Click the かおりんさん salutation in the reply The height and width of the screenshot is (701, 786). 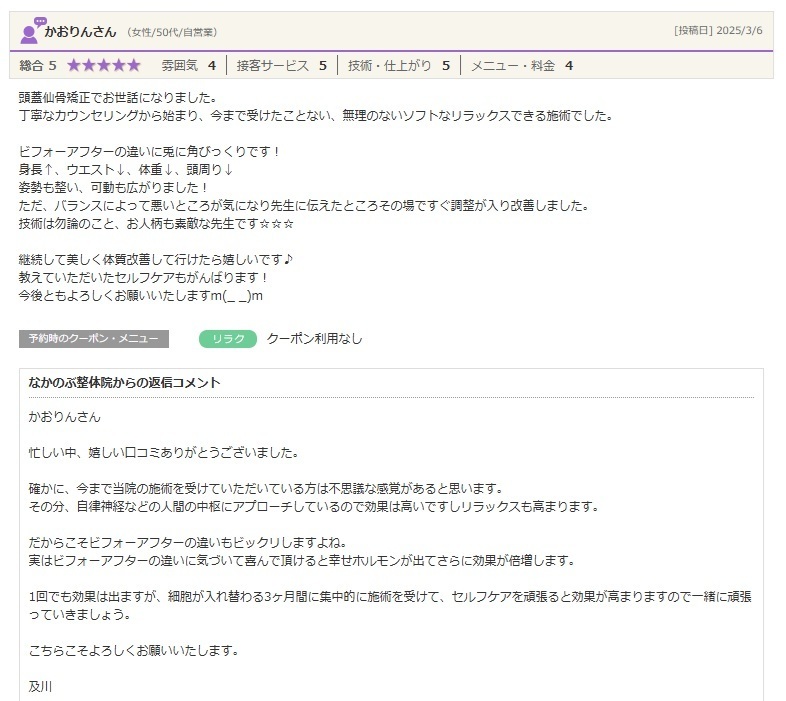[x=65, y=417]
